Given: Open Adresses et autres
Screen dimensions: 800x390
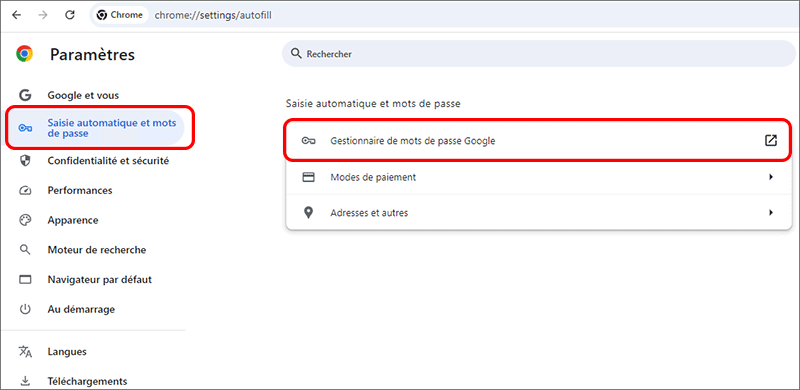Looking at the screenshot, I should coord(538,213).
